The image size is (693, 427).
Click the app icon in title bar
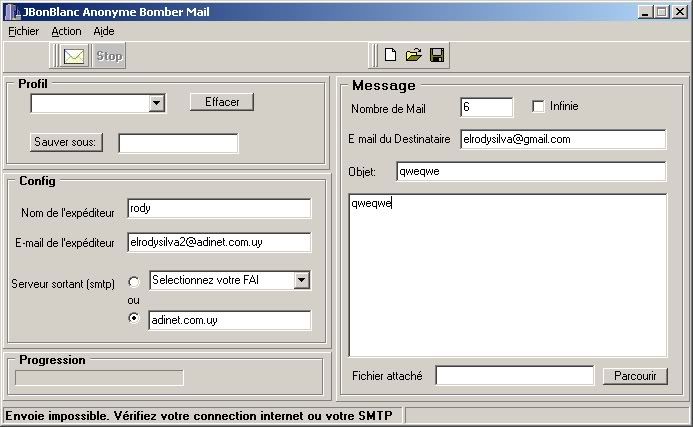click(x=13, y=12)
